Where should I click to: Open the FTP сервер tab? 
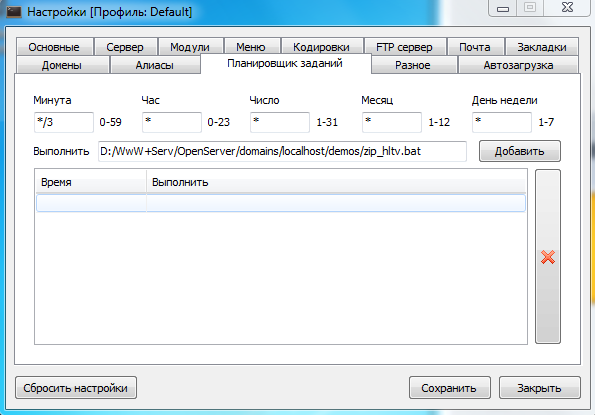click(x=405, y=47)
